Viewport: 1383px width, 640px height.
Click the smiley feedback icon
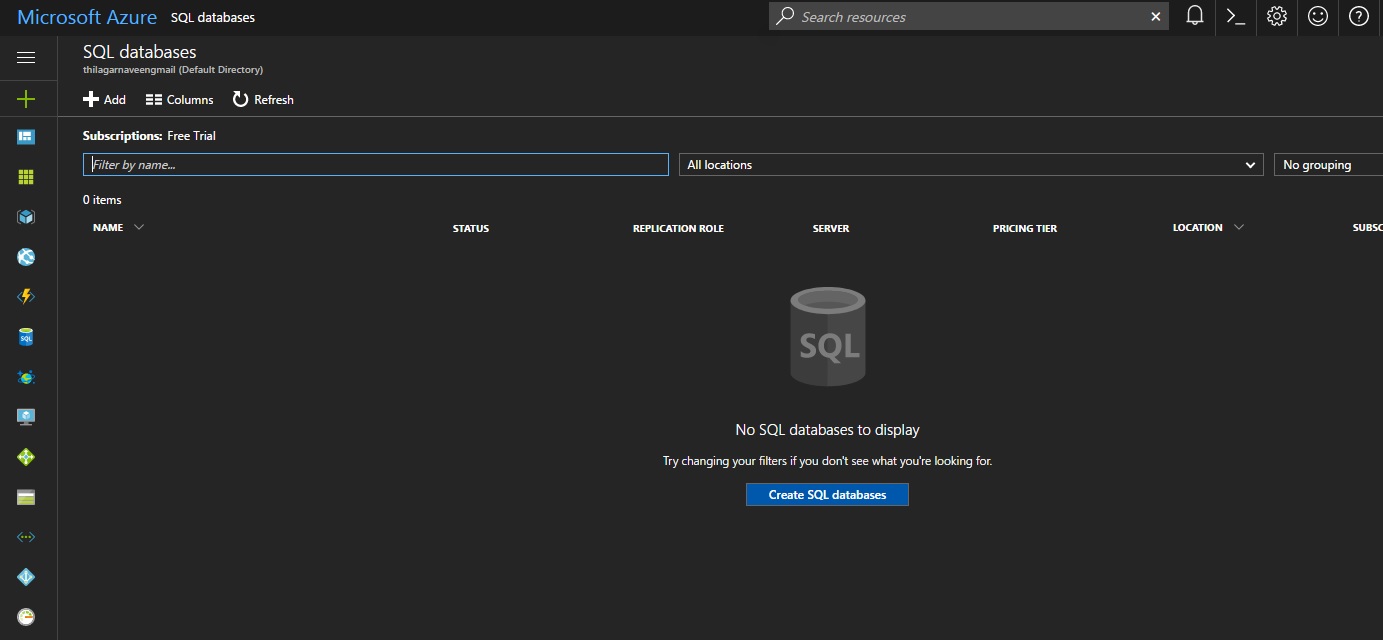1317,17
